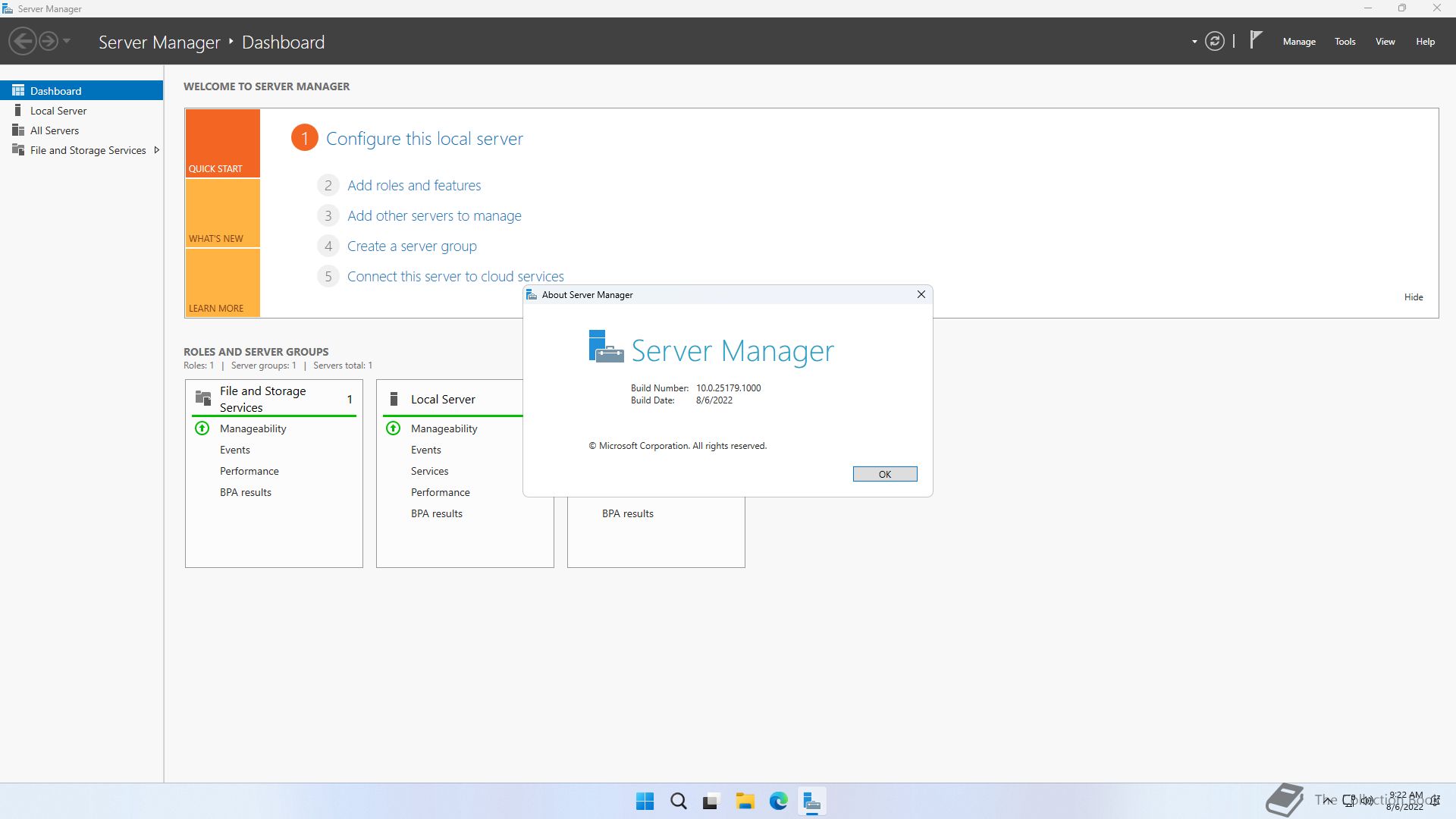Hide the welcome tile

pyautogui.click(x=1413, y=297)
